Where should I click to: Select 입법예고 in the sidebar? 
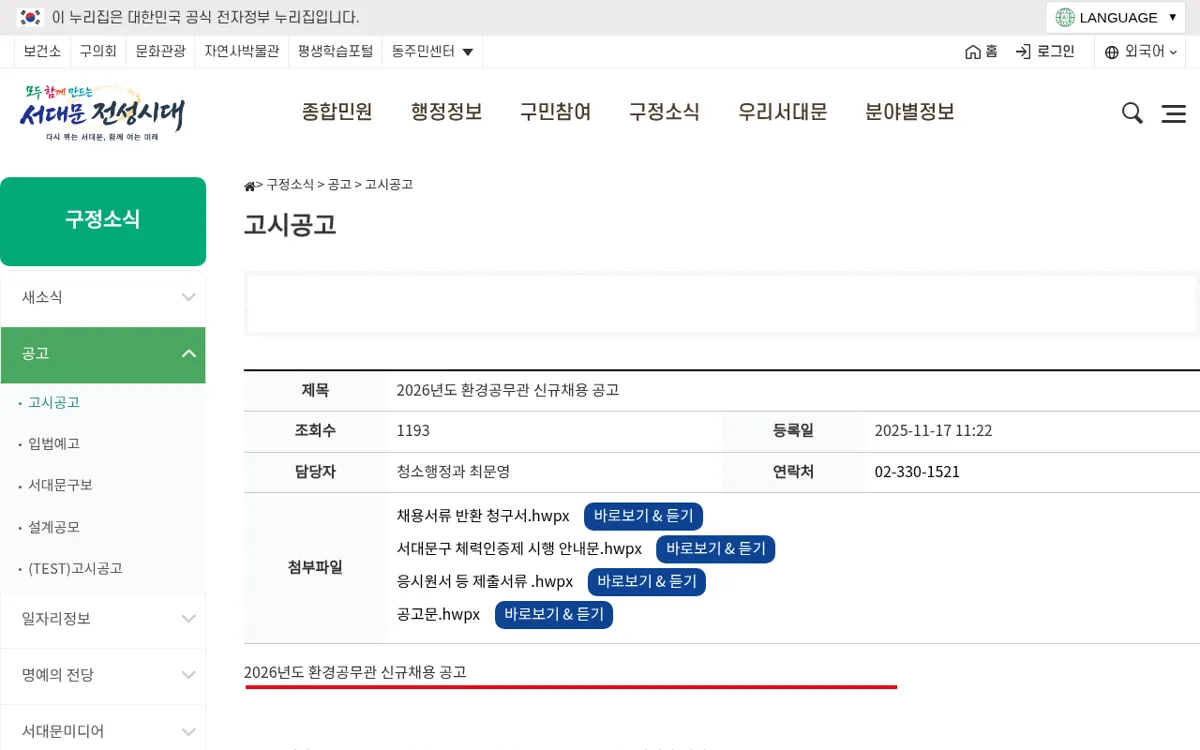click(54, 444)
